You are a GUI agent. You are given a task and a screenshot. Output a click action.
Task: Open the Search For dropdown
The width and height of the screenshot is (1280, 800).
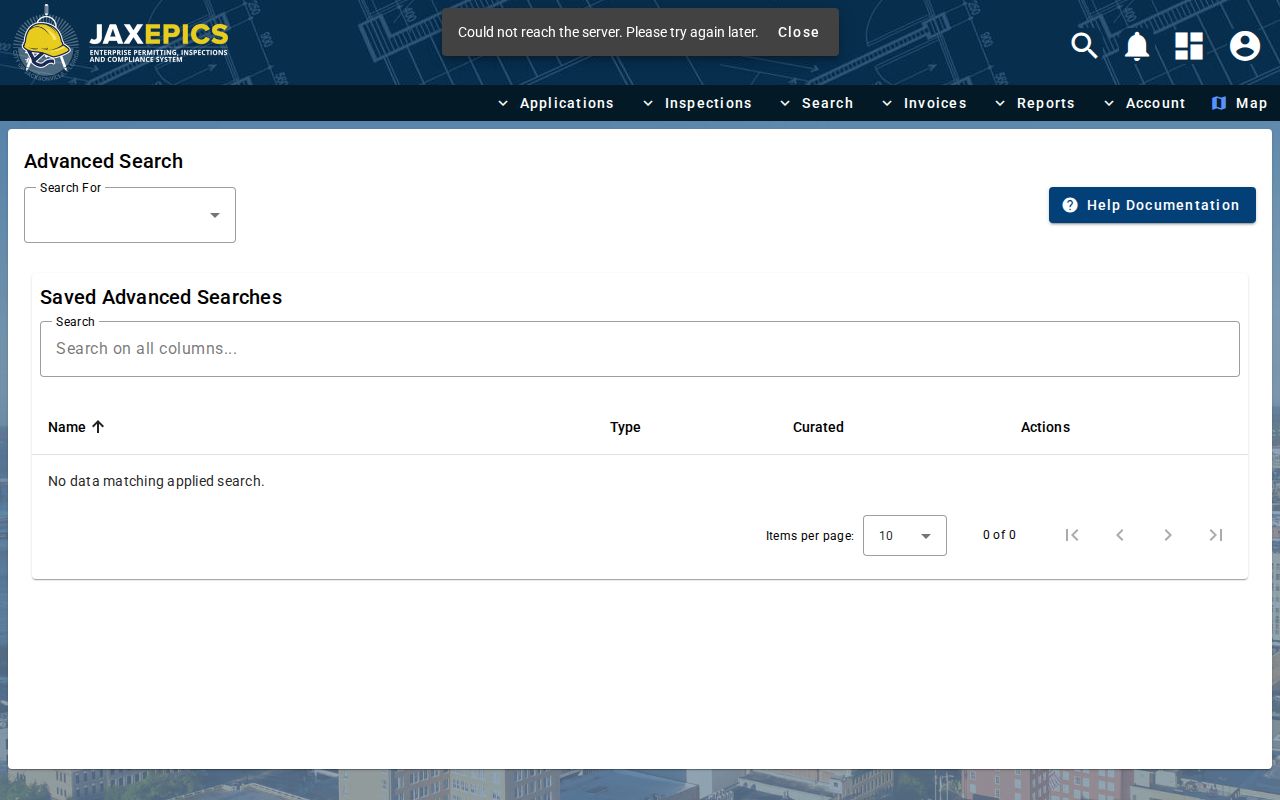(130, 215)
